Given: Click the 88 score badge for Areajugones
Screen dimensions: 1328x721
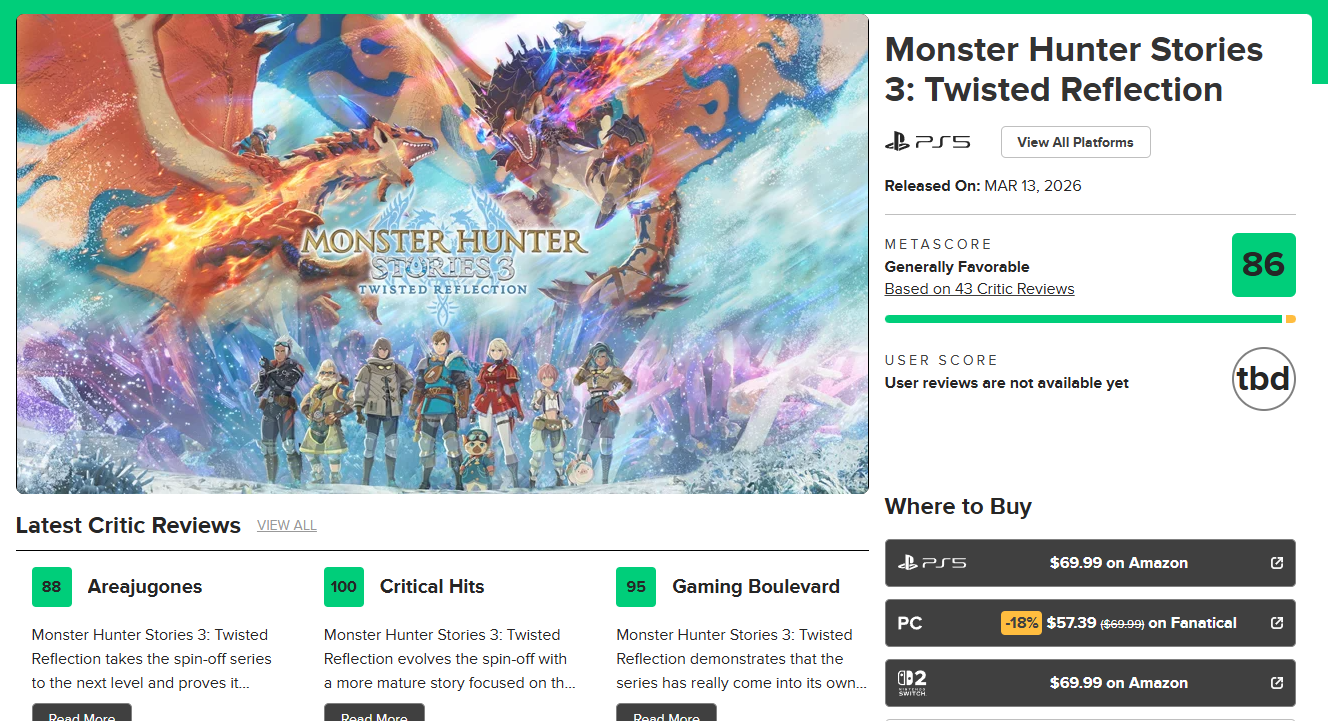Looking at the screenshot, I should [52, 587].
